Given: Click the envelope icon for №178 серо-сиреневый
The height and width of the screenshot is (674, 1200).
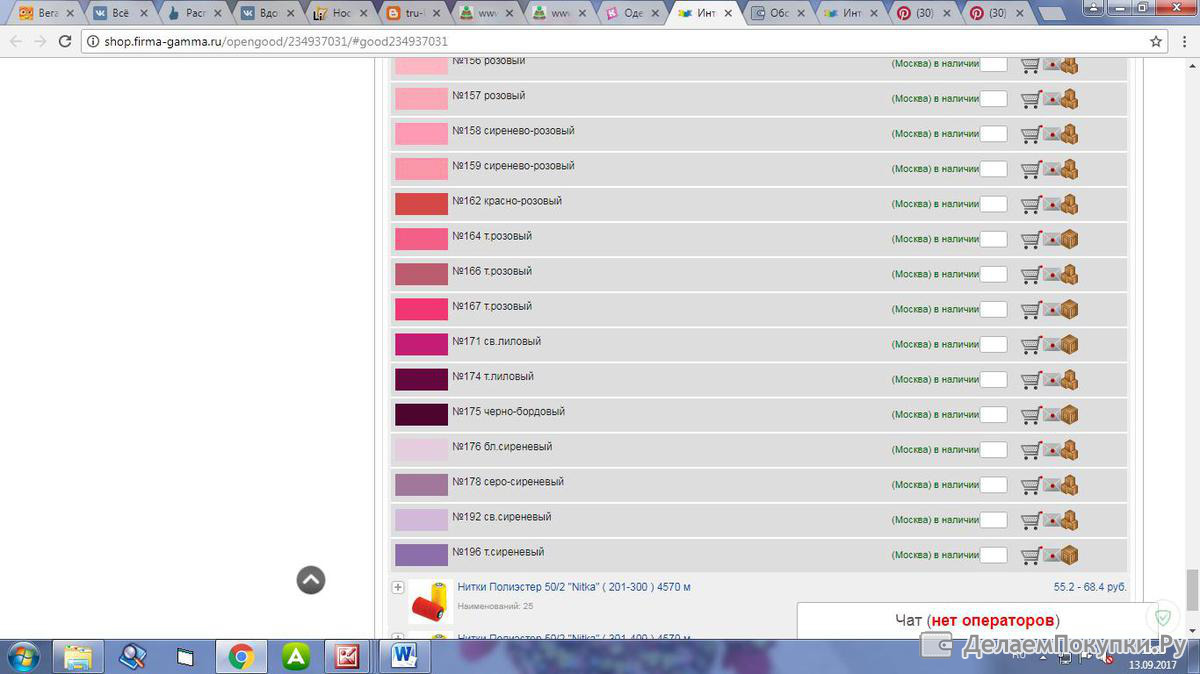Looking at the screenshot, I should 1051,485.
